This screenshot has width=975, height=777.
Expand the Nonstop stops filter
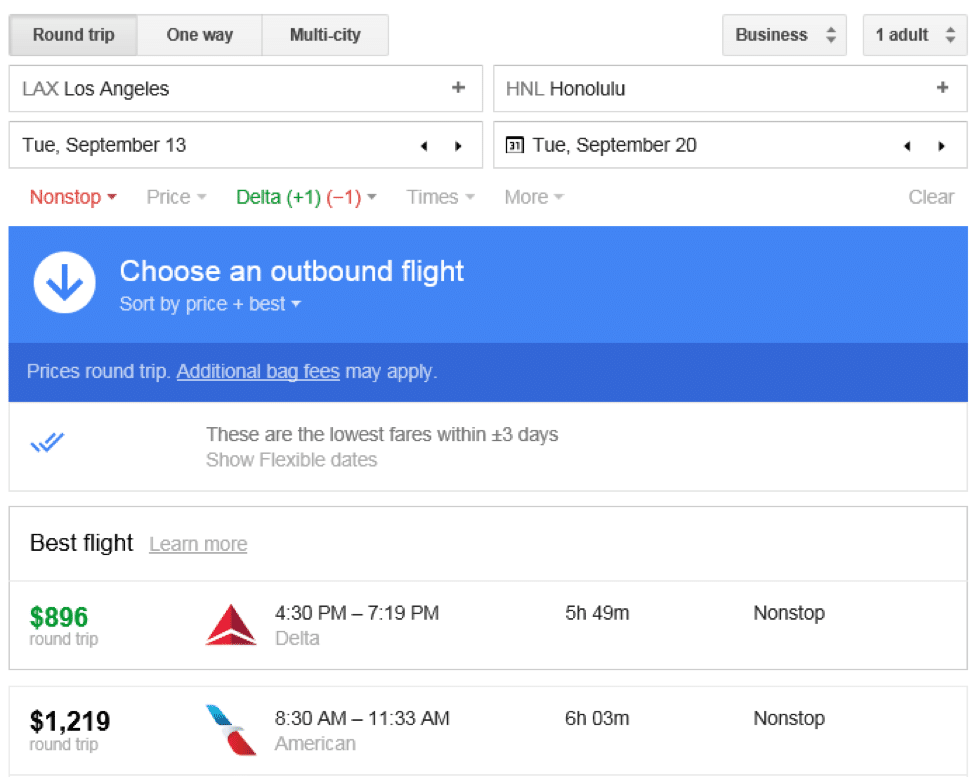point(73,197)
